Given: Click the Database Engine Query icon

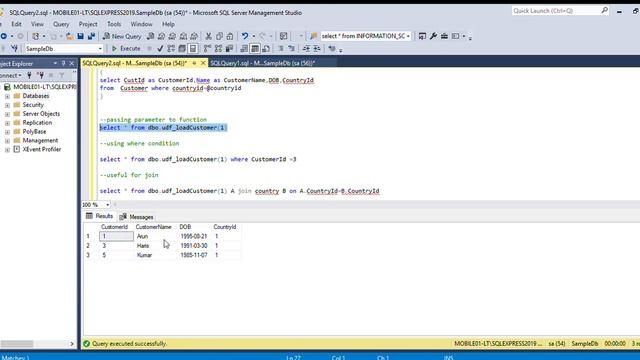Looking at the screenshot, I should pos(151,36).
